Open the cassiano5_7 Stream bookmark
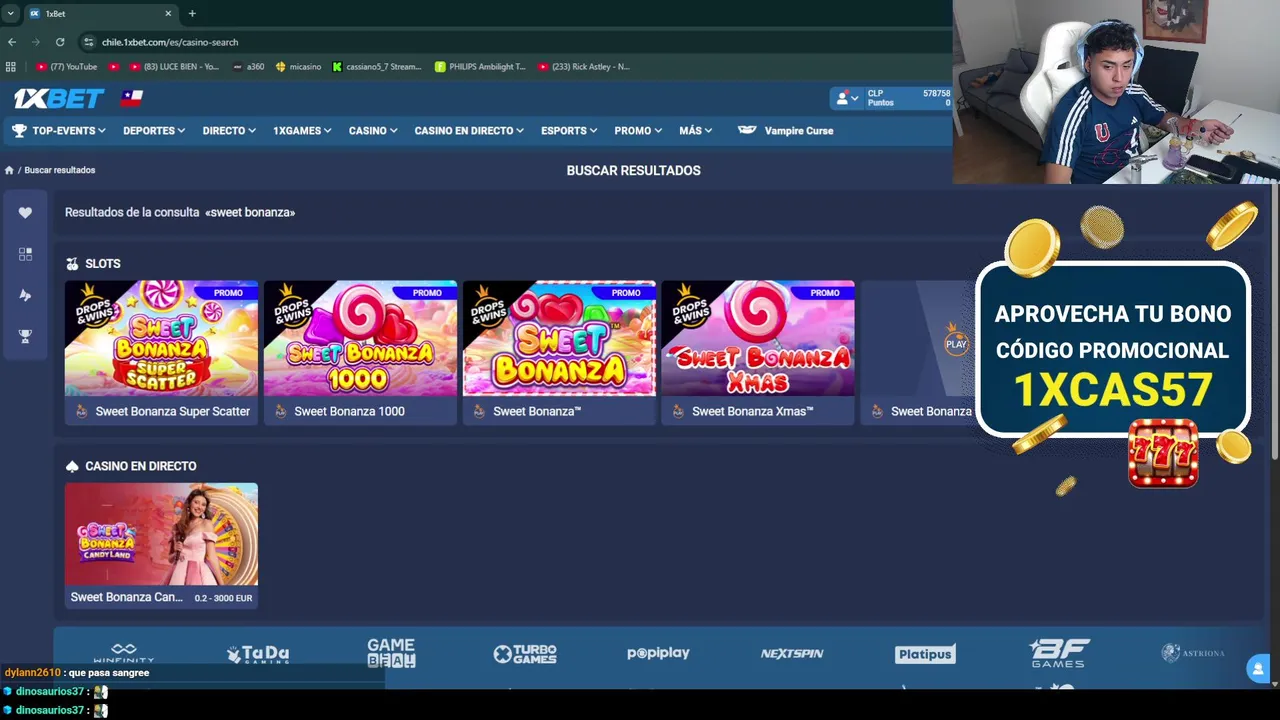Screen dimensions: 1280x720 pos(377,67)
